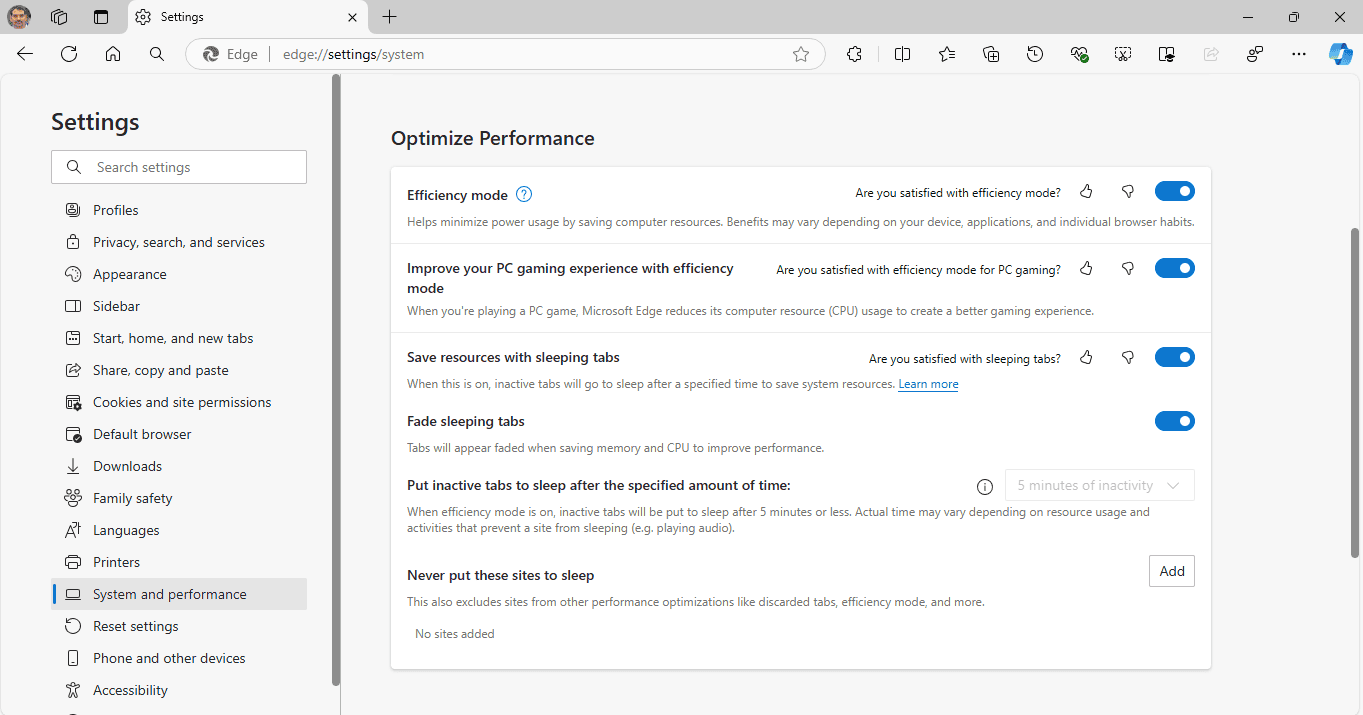This screenshot has width=1363, height=715.
Task: Thumbs down for PC gaming efficiency mode
Action: (x=1128, y=268)
